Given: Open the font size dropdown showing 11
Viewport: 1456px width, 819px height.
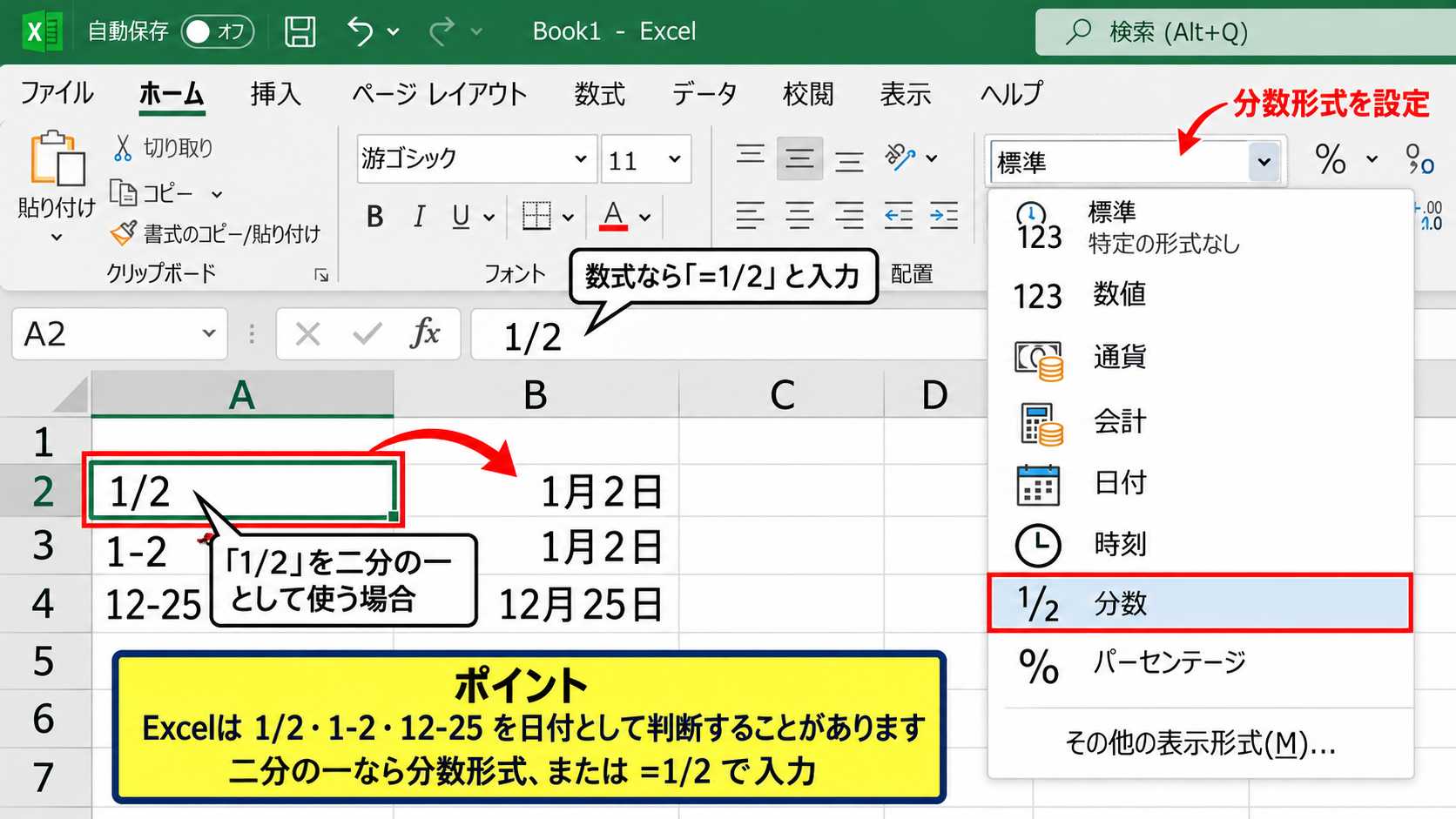Looking at the screenshot, I should click(675, 159).
